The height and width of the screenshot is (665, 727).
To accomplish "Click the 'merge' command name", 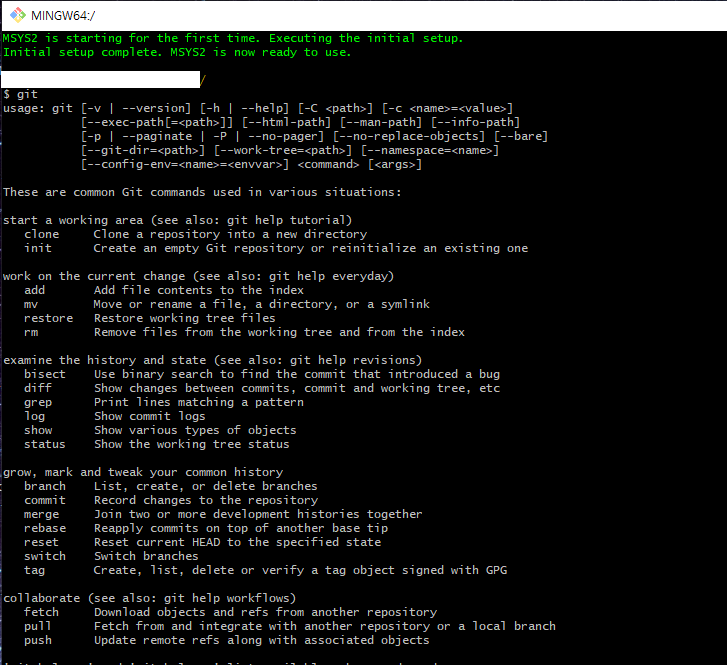I will [42, 514].
